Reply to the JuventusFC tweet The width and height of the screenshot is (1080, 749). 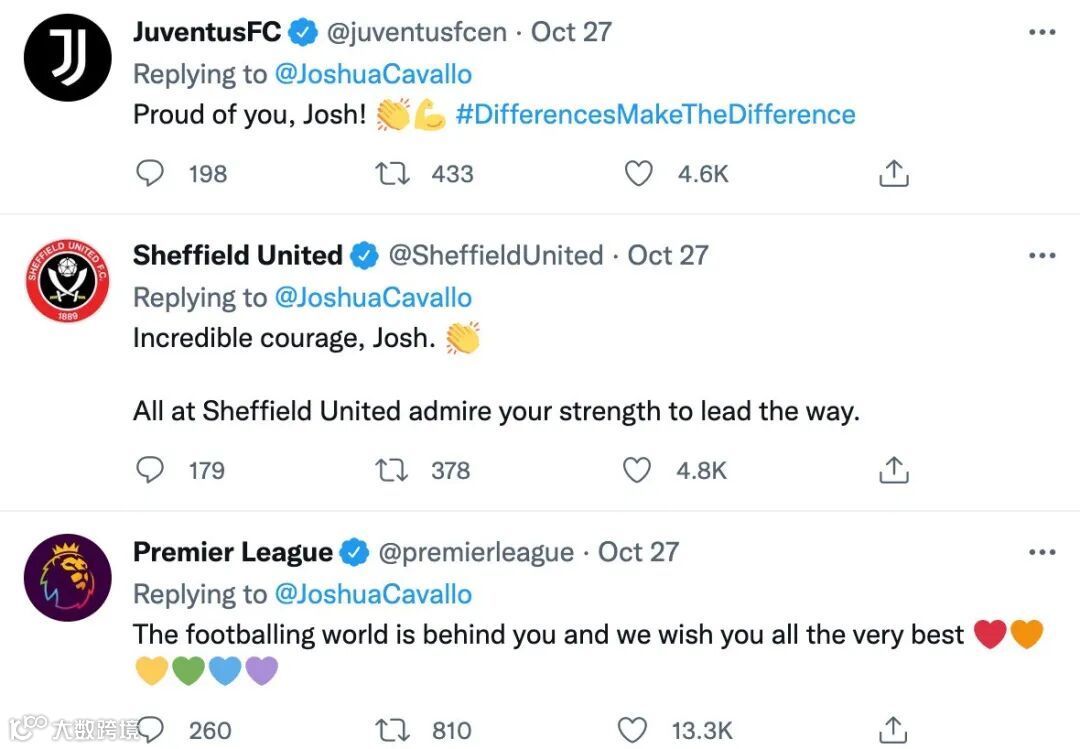tap(150, 174)
